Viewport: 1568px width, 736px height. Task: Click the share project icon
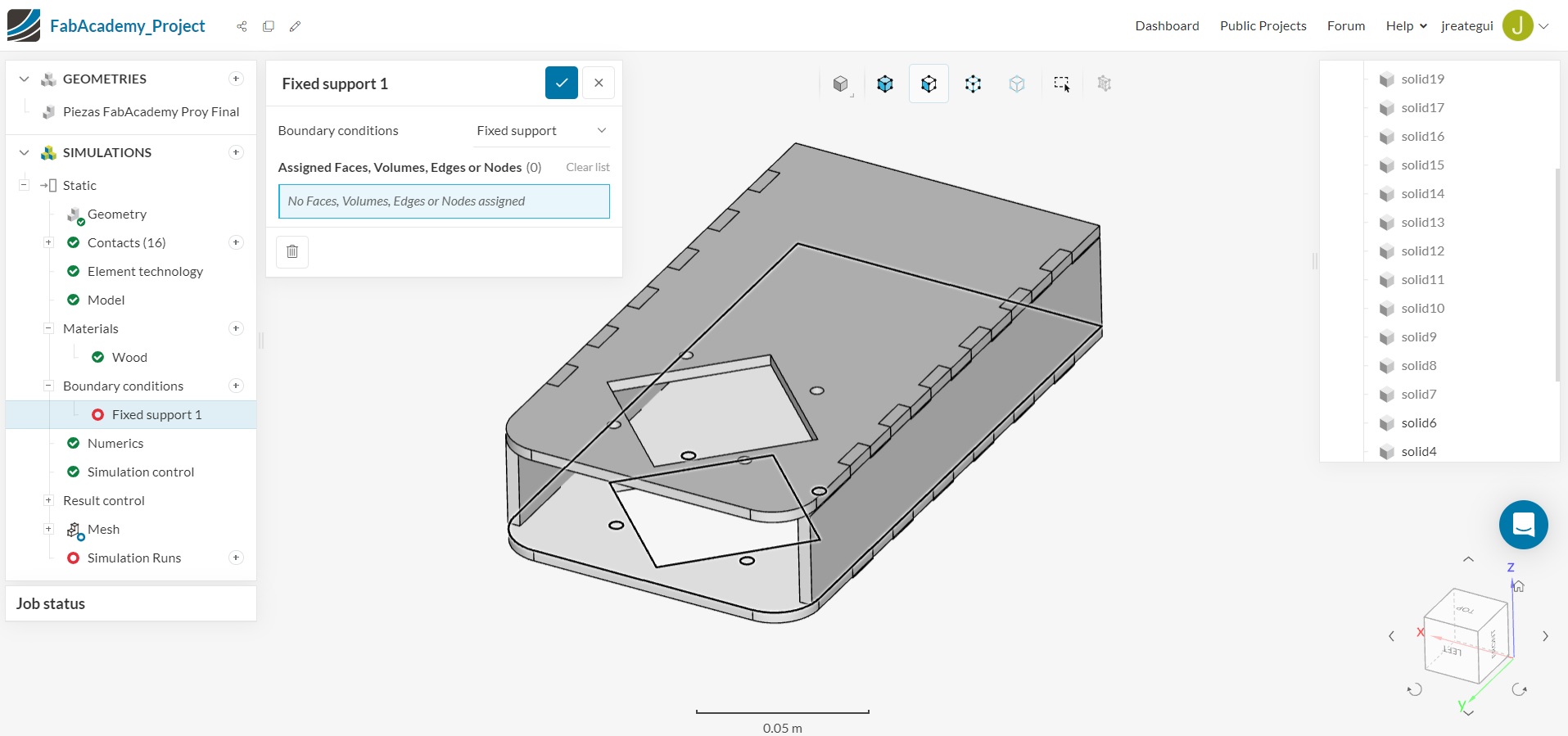[x=242, y=26]
